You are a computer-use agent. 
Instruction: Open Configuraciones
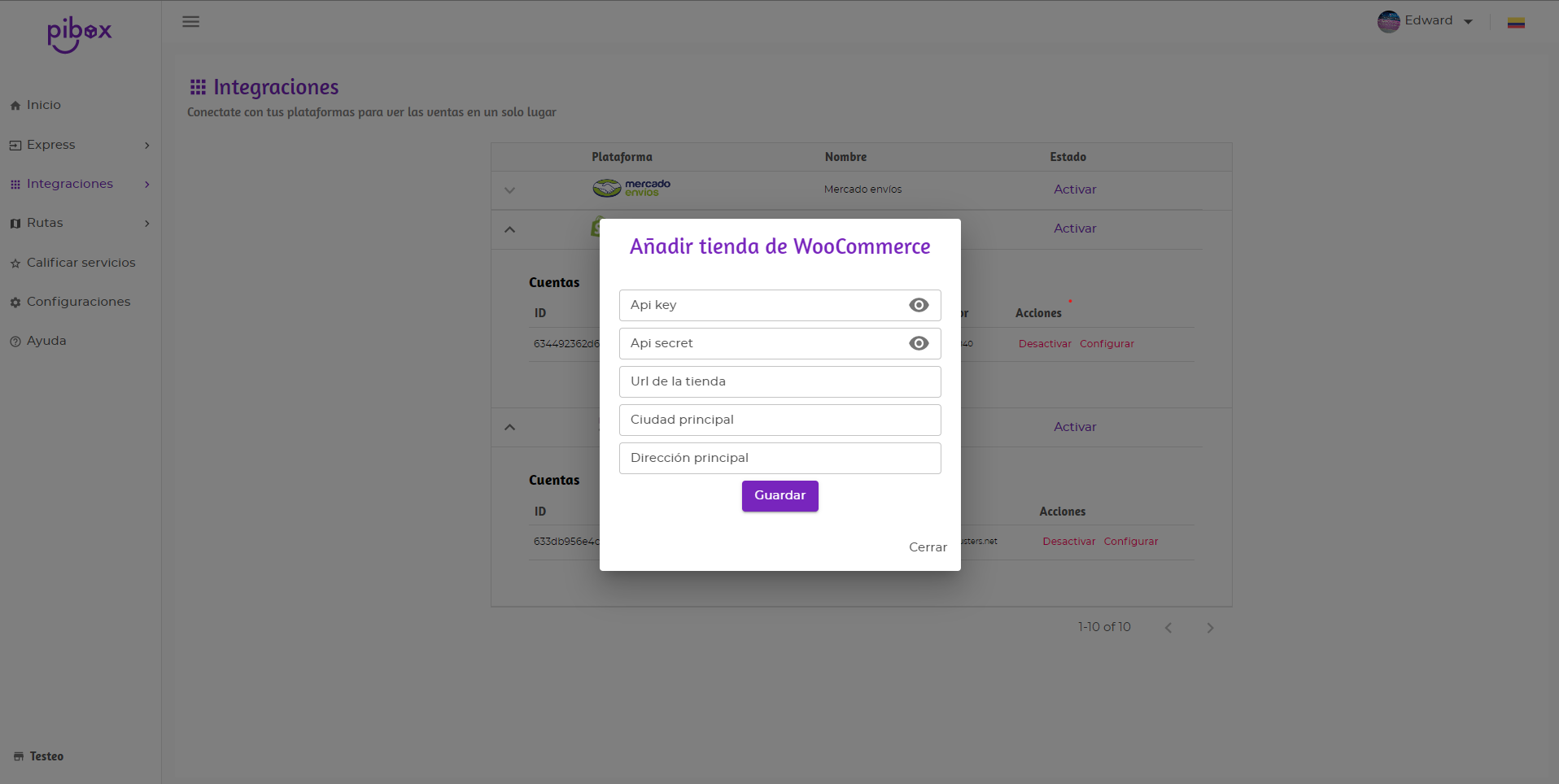coord(80,302)
